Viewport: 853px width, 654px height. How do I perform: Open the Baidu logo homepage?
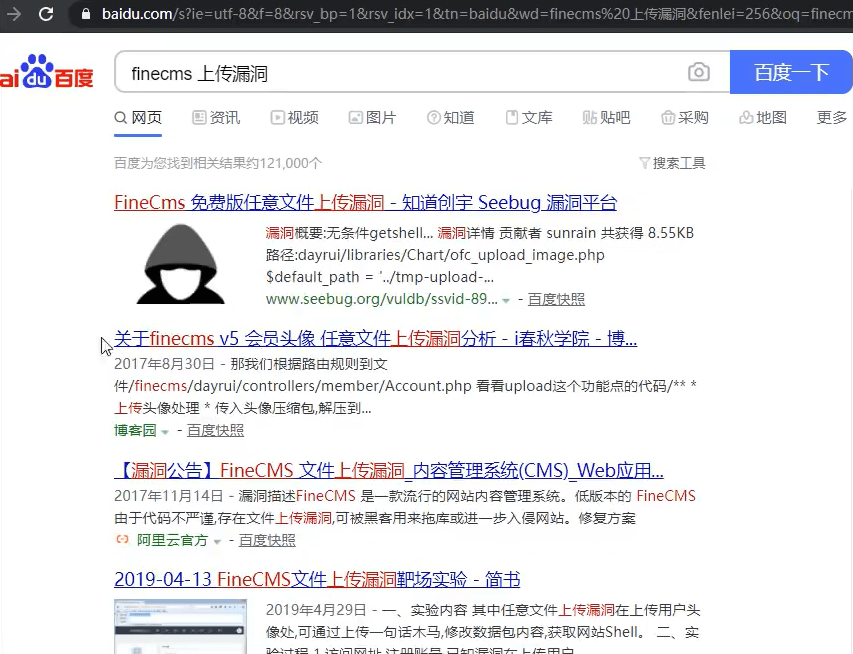(x=47, y=72)
